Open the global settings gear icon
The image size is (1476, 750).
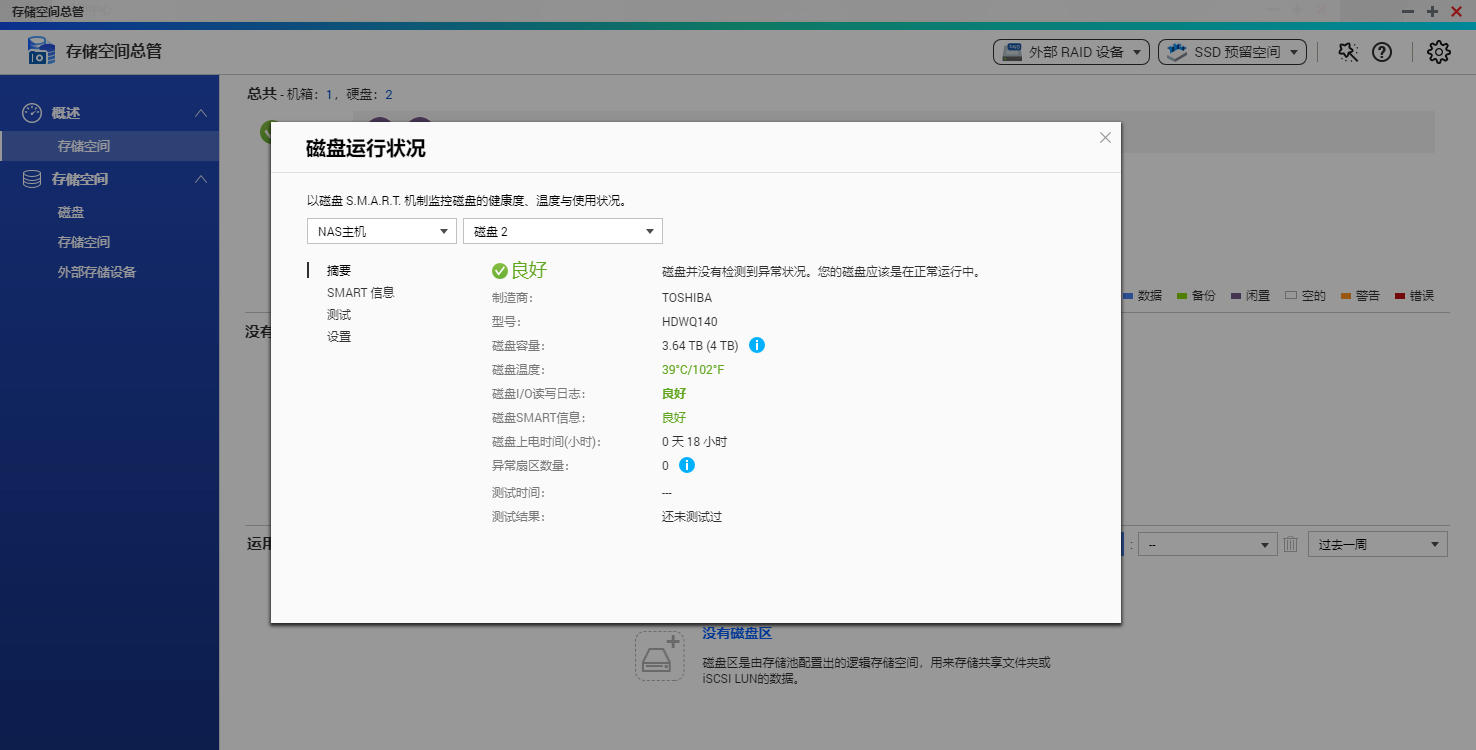tap(1438, 51)
